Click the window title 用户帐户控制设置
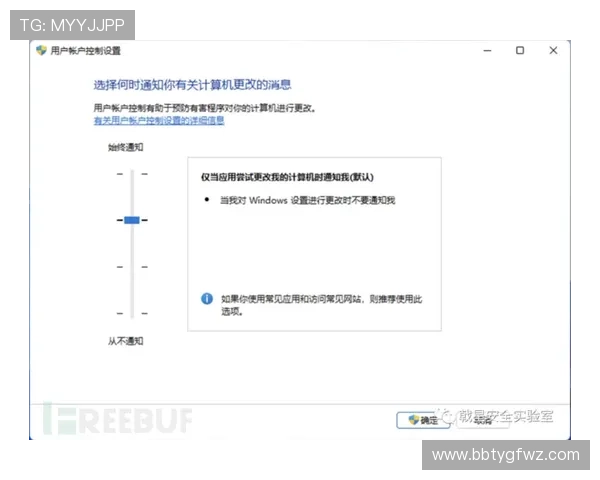The width and height of the screenshot is (600, 480). coord(86,51)
